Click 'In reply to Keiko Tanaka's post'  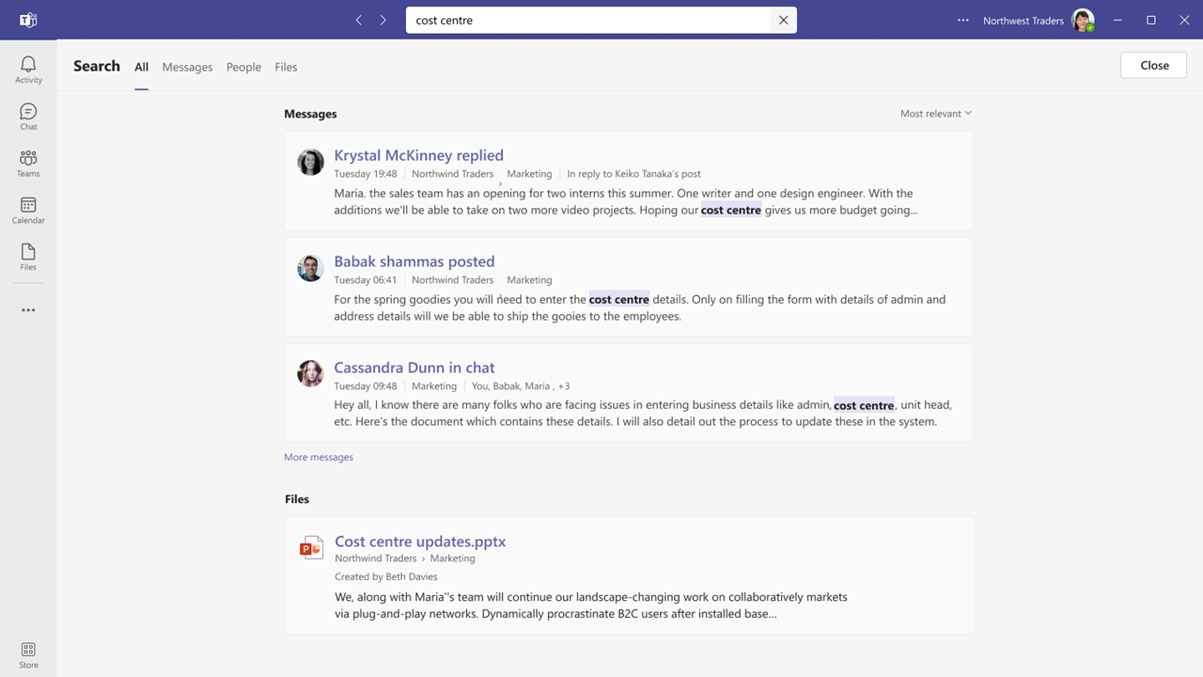point(634,174)
